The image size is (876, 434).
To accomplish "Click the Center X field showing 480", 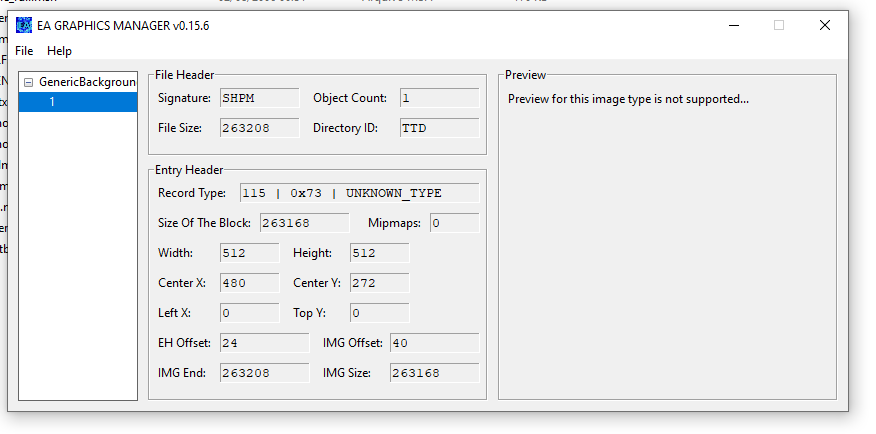I will point(250,283).
